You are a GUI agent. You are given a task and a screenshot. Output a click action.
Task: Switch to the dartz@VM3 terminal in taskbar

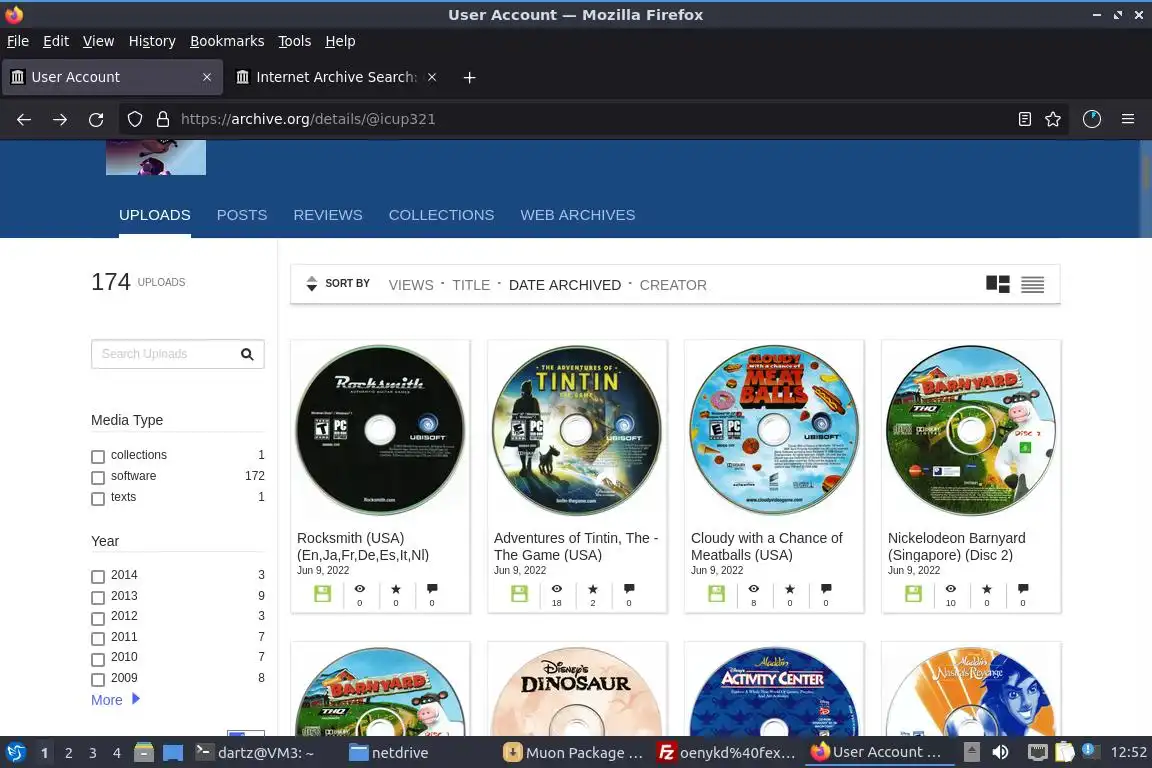254,753
